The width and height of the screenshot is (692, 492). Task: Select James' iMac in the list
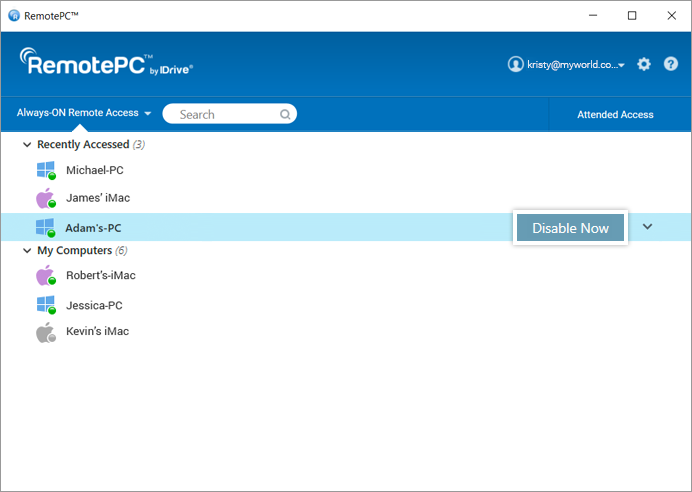coord(98,198)
